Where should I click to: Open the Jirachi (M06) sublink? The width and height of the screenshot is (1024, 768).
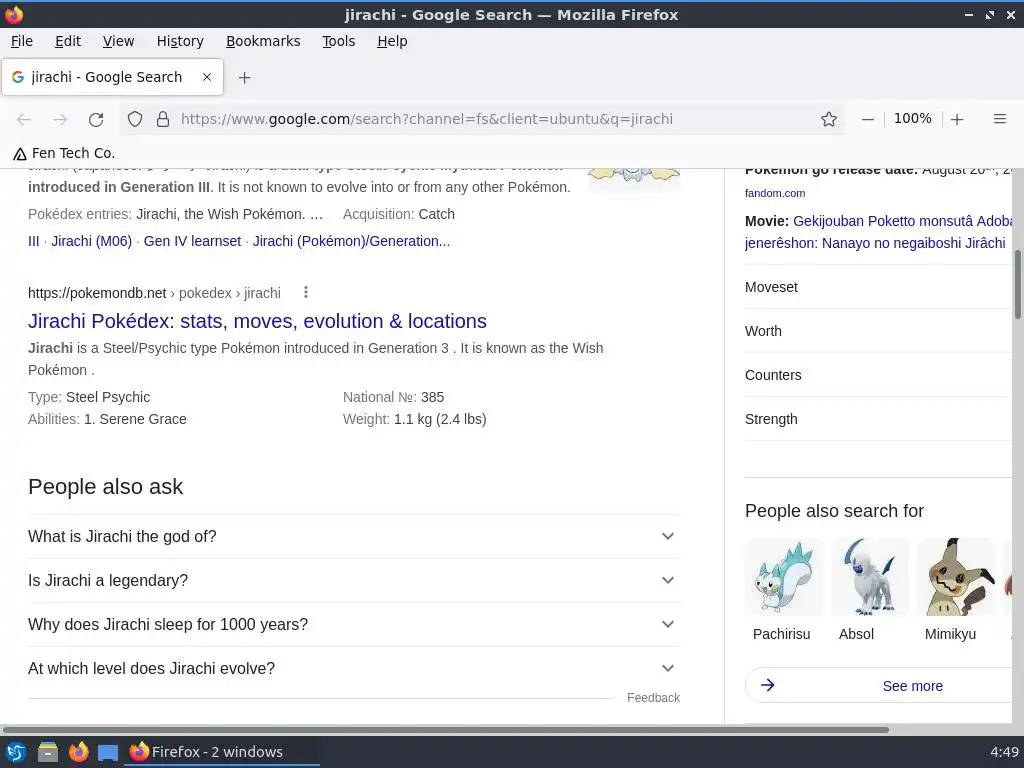(91, 241)
